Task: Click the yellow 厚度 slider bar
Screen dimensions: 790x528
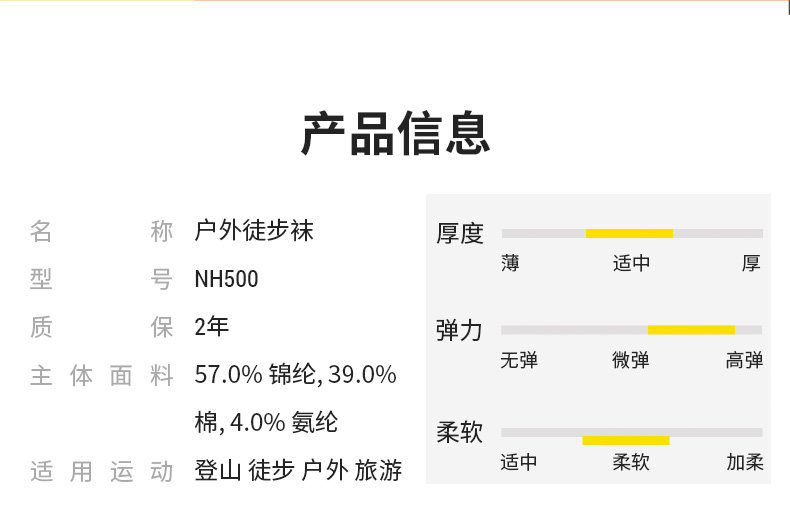Action: (629, 233)
